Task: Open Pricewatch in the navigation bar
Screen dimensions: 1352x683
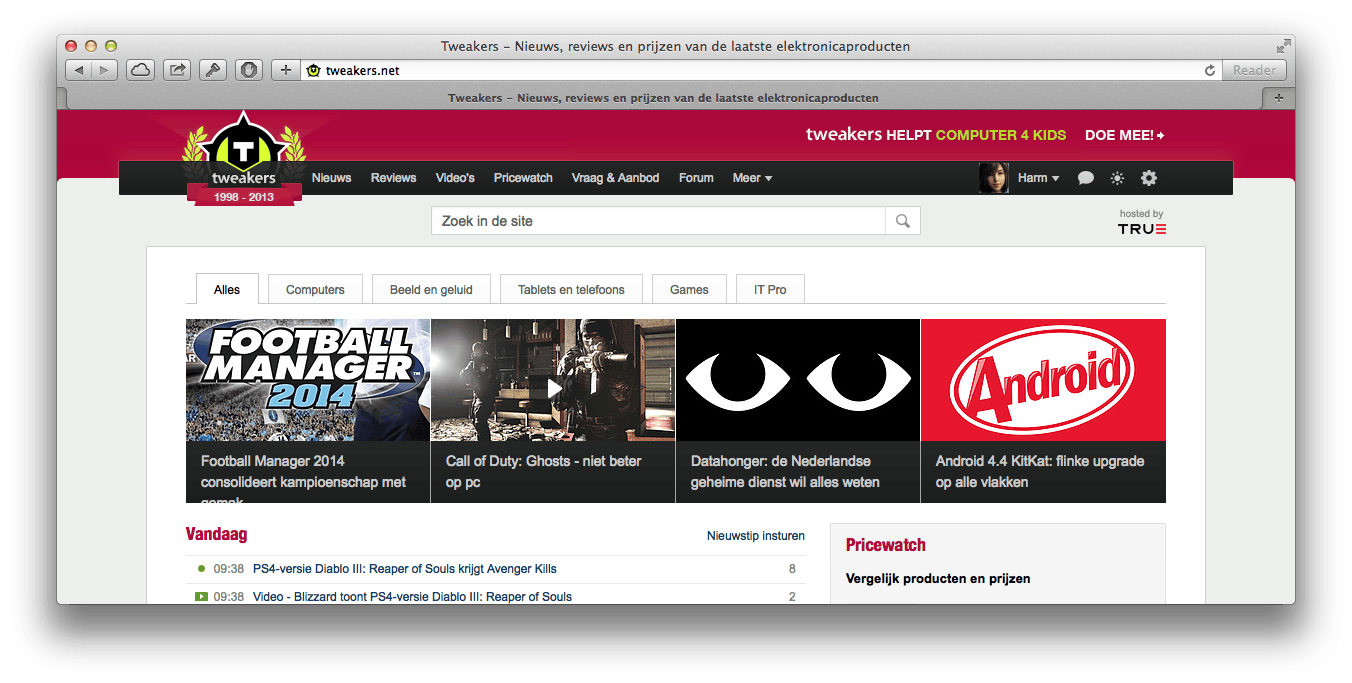Action: pos(523,178)
